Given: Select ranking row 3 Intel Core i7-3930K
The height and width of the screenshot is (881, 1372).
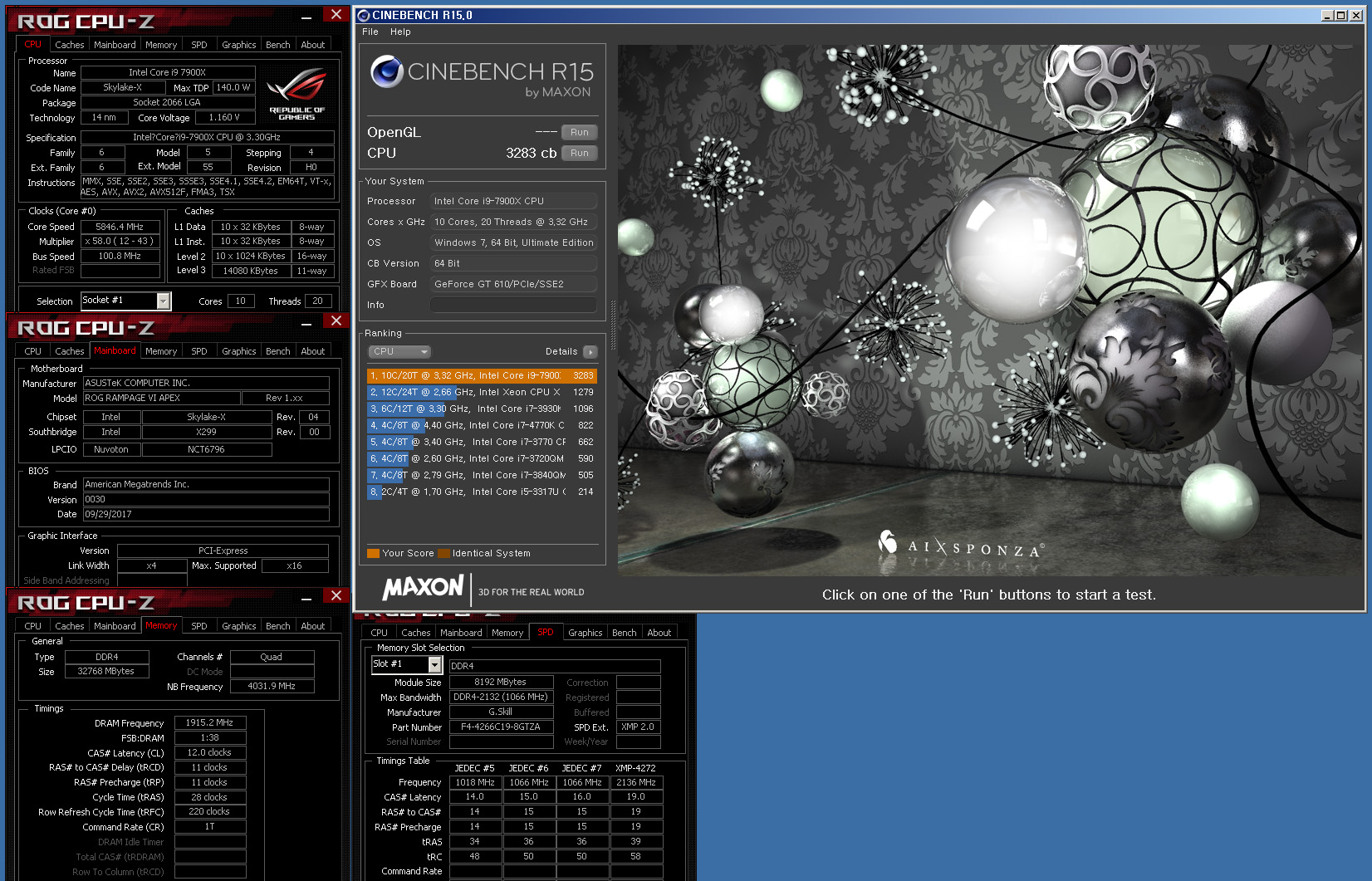Looking at the screenshot, I should 482,409.
